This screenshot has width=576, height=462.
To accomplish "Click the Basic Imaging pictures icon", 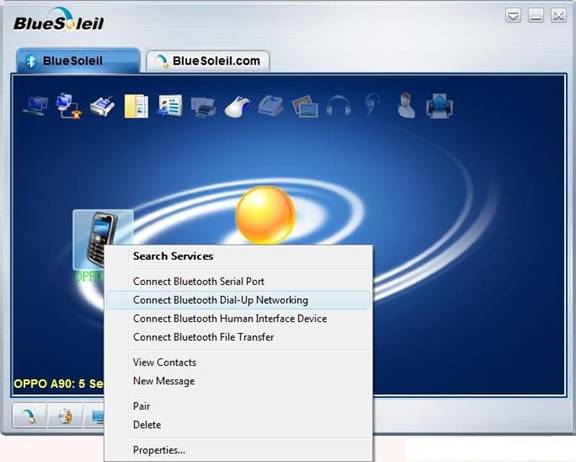I will [x=305, y=107].
